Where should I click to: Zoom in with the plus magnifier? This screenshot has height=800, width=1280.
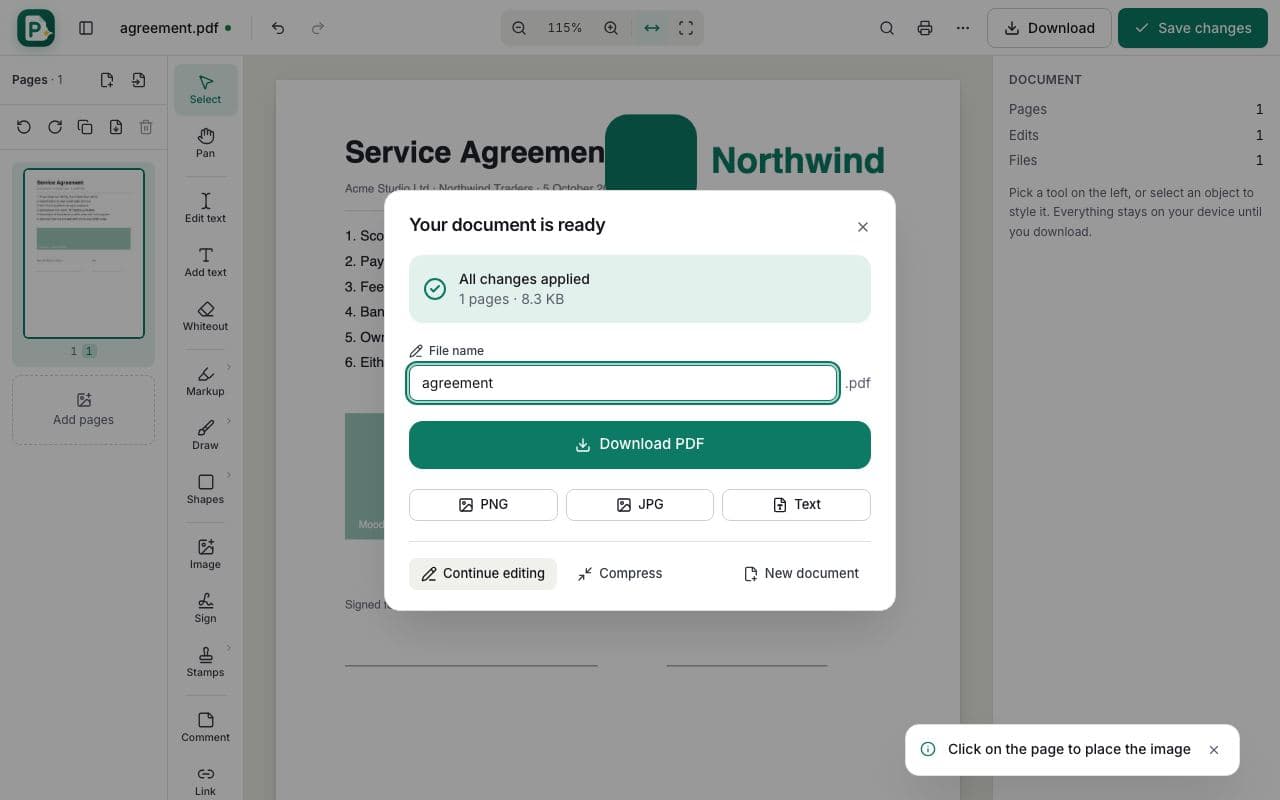tap(611, 28)
